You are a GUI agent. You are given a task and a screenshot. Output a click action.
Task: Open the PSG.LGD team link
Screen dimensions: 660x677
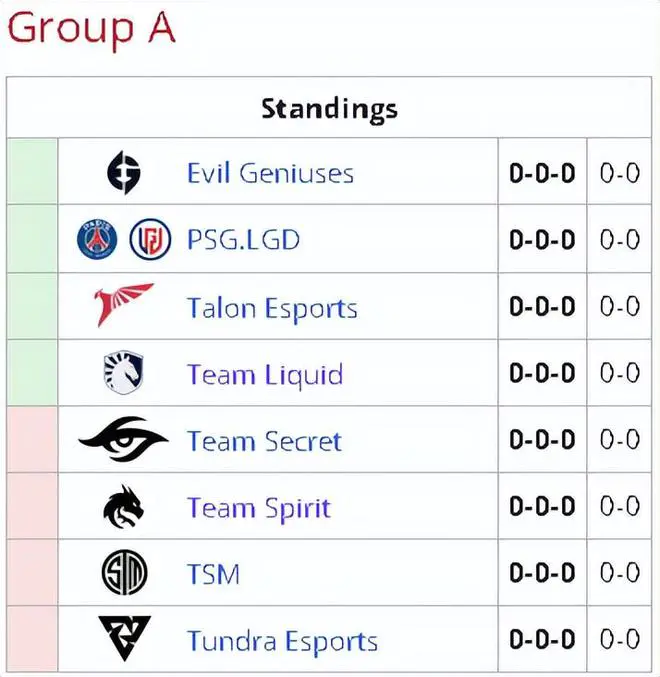click(x=243, y=240)
